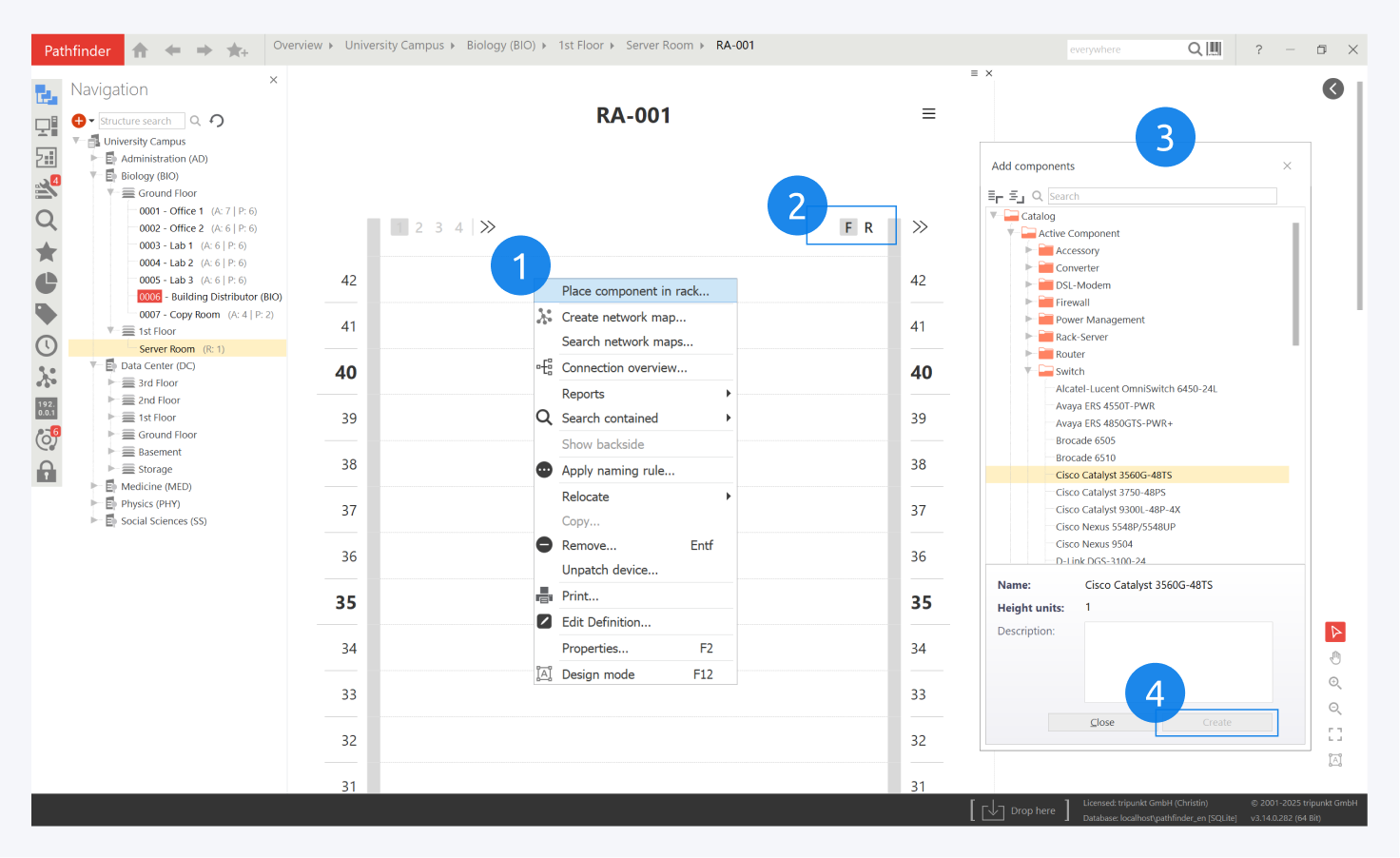Toggle the lock tool in the sidebar
1400x858 pixels.
pyautogui.click(x=46, y=471)
